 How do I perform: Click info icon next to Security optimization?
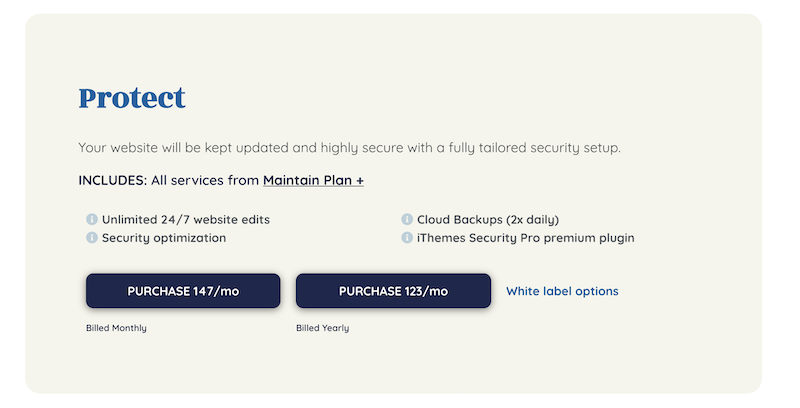pyautogui.click(x=92, y=238)
